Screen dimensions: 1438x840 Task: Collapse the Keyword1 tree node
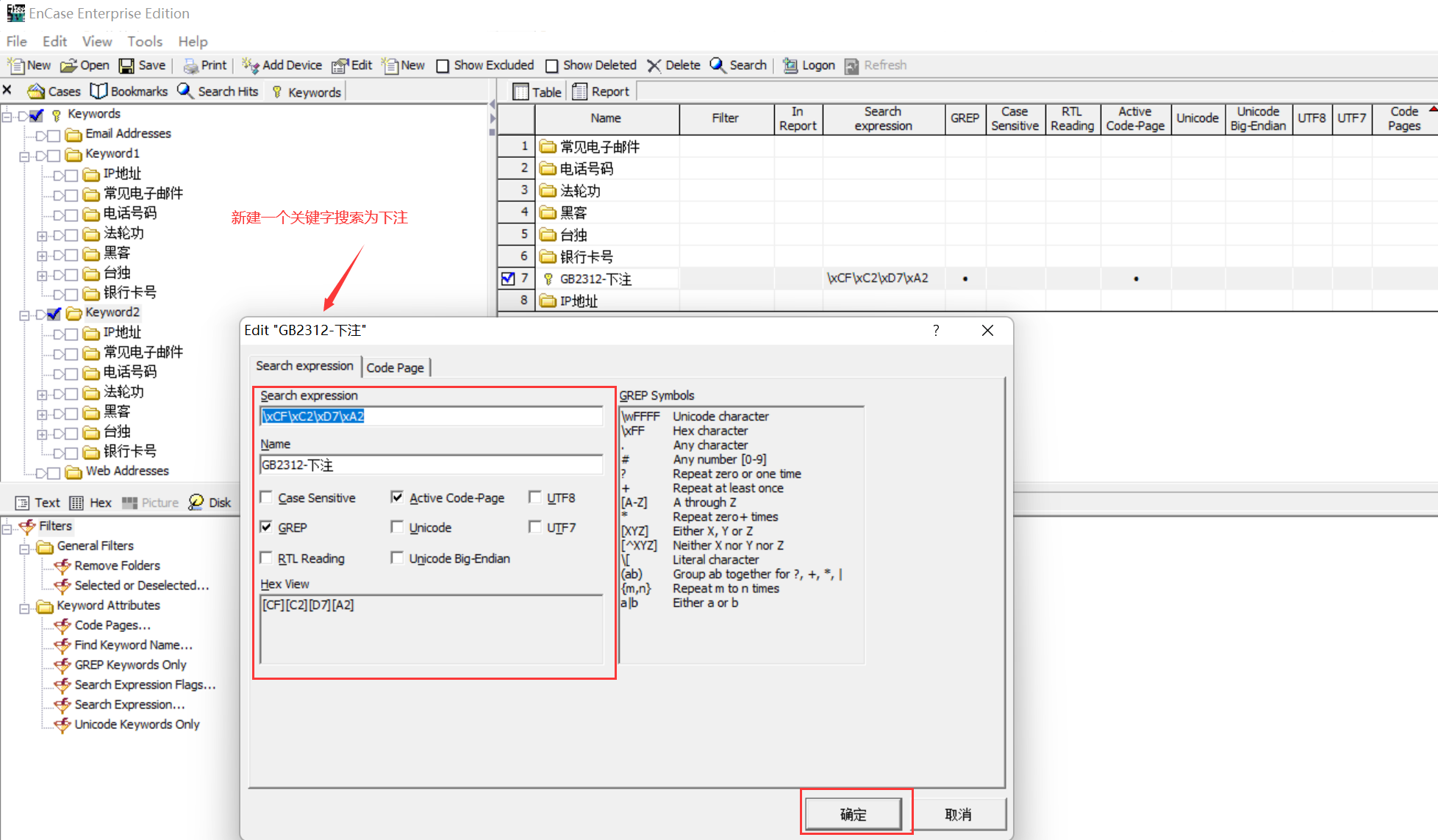tap(24, 156)
